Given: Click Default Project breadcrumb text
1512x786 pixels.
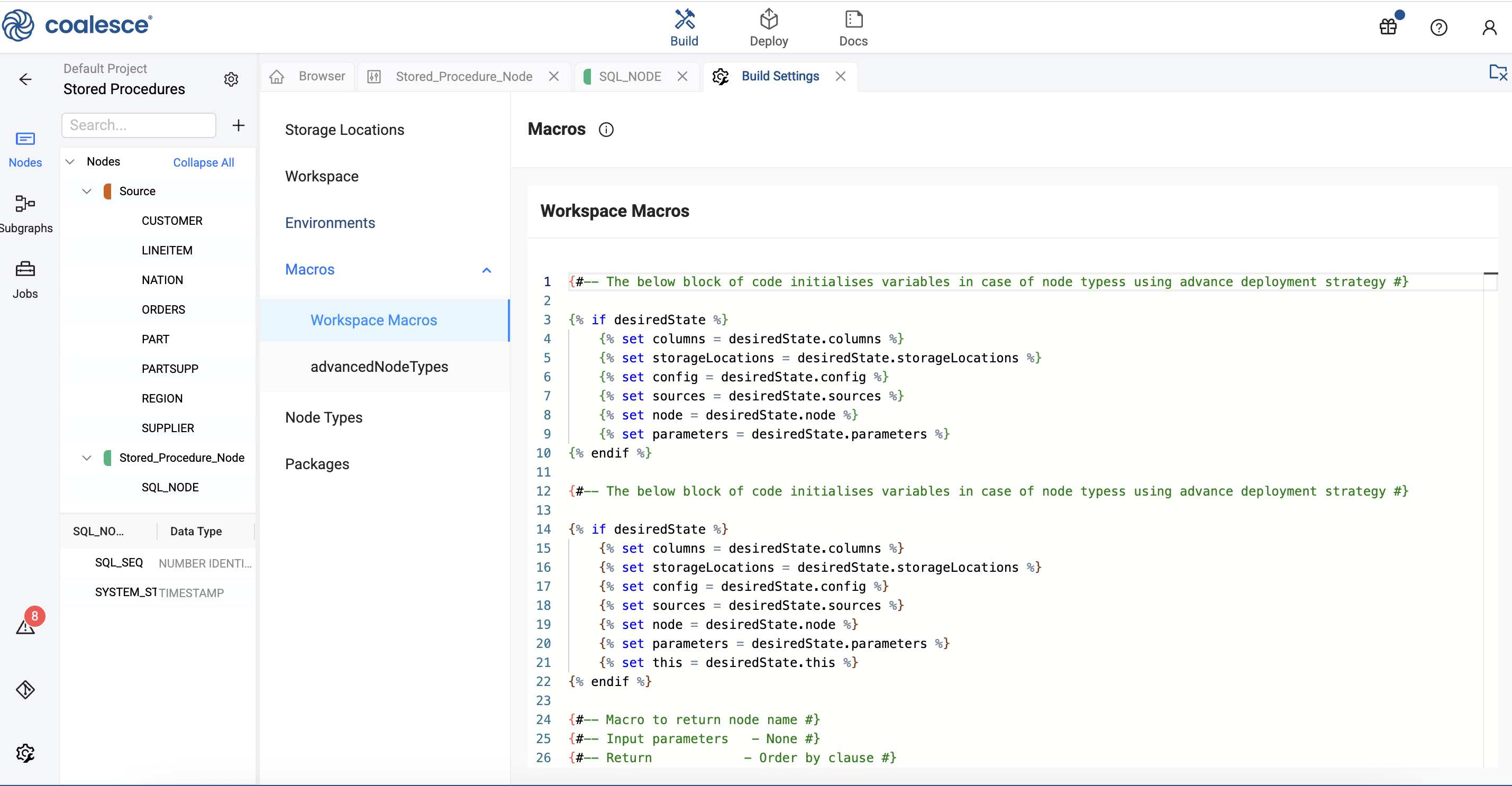Looking at the screenshot, I should (x=105, y=69).
